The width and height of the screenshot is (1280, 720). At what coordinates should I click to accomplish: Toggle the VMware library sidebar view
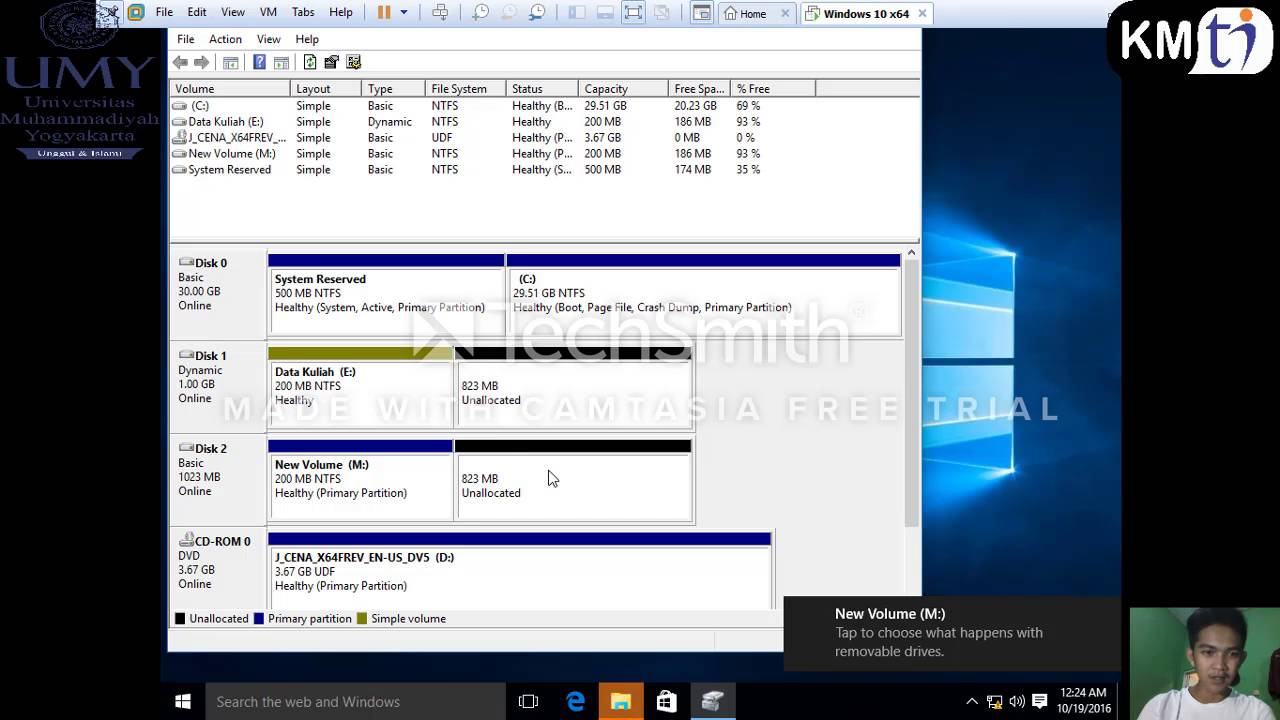[577, 13]
